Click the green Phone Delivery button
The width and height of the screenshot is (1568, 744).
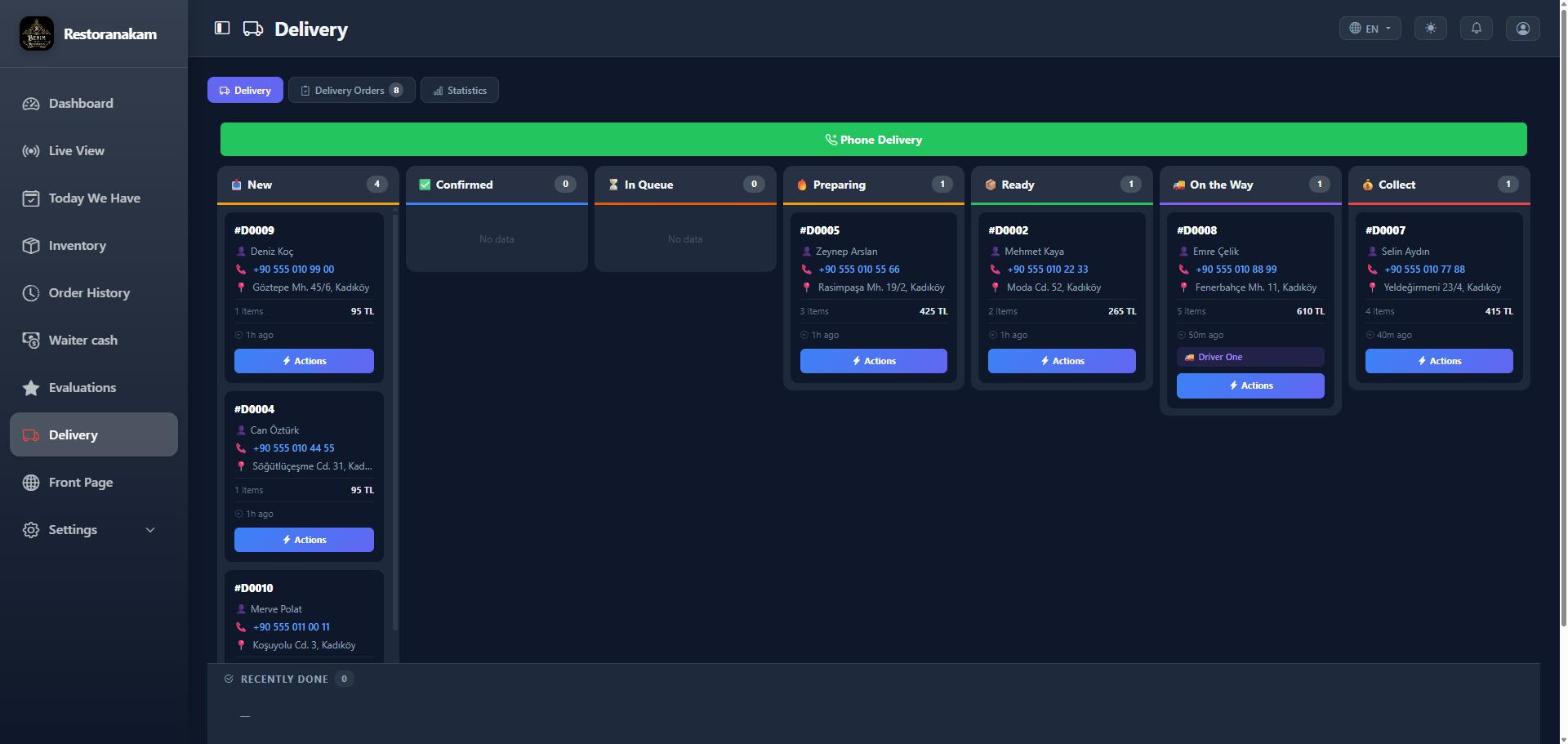[x=873, y=140]
